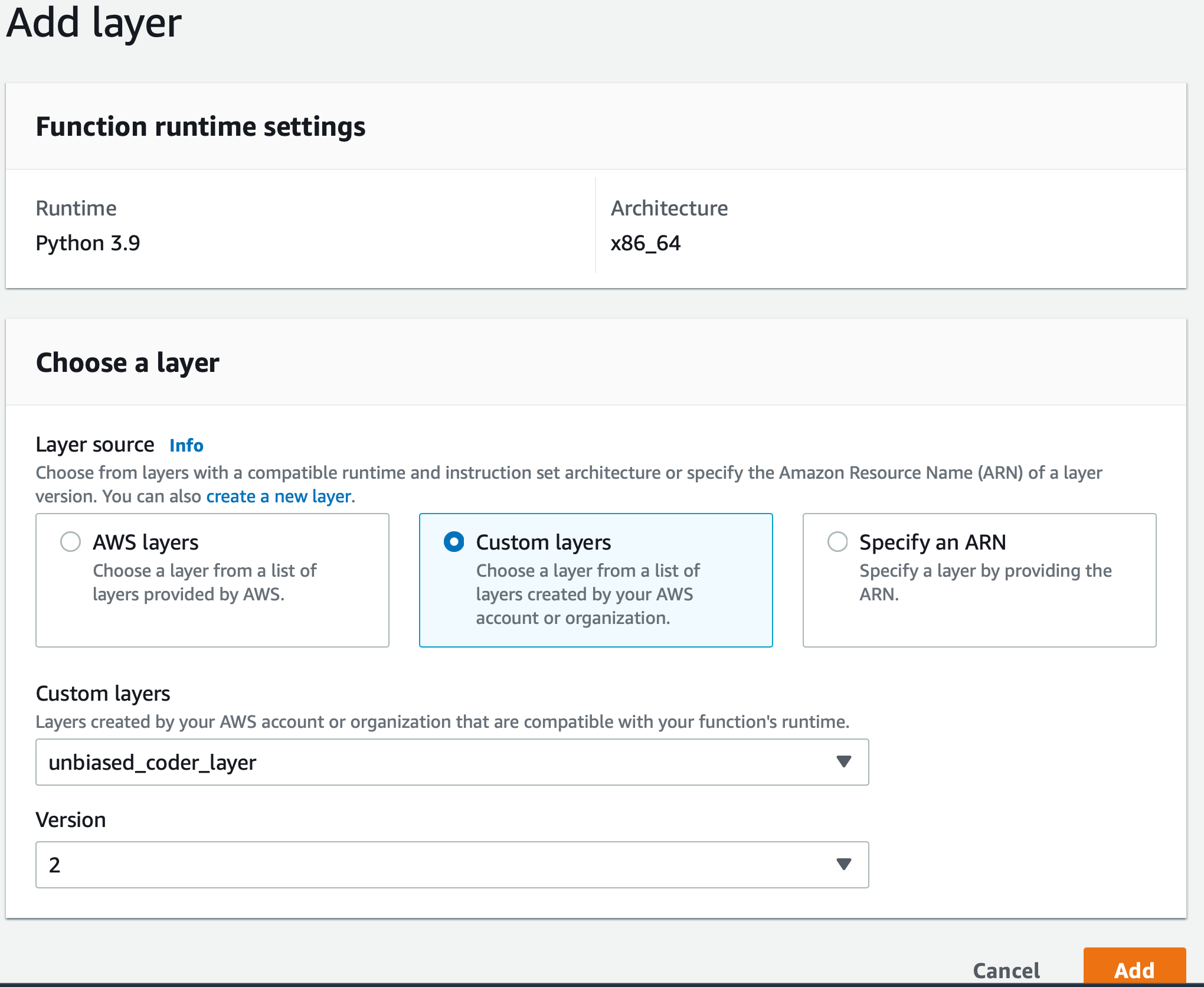Click the Runtime label
The width and height of the screenshot is (1204, 987).
coord(76,208)
